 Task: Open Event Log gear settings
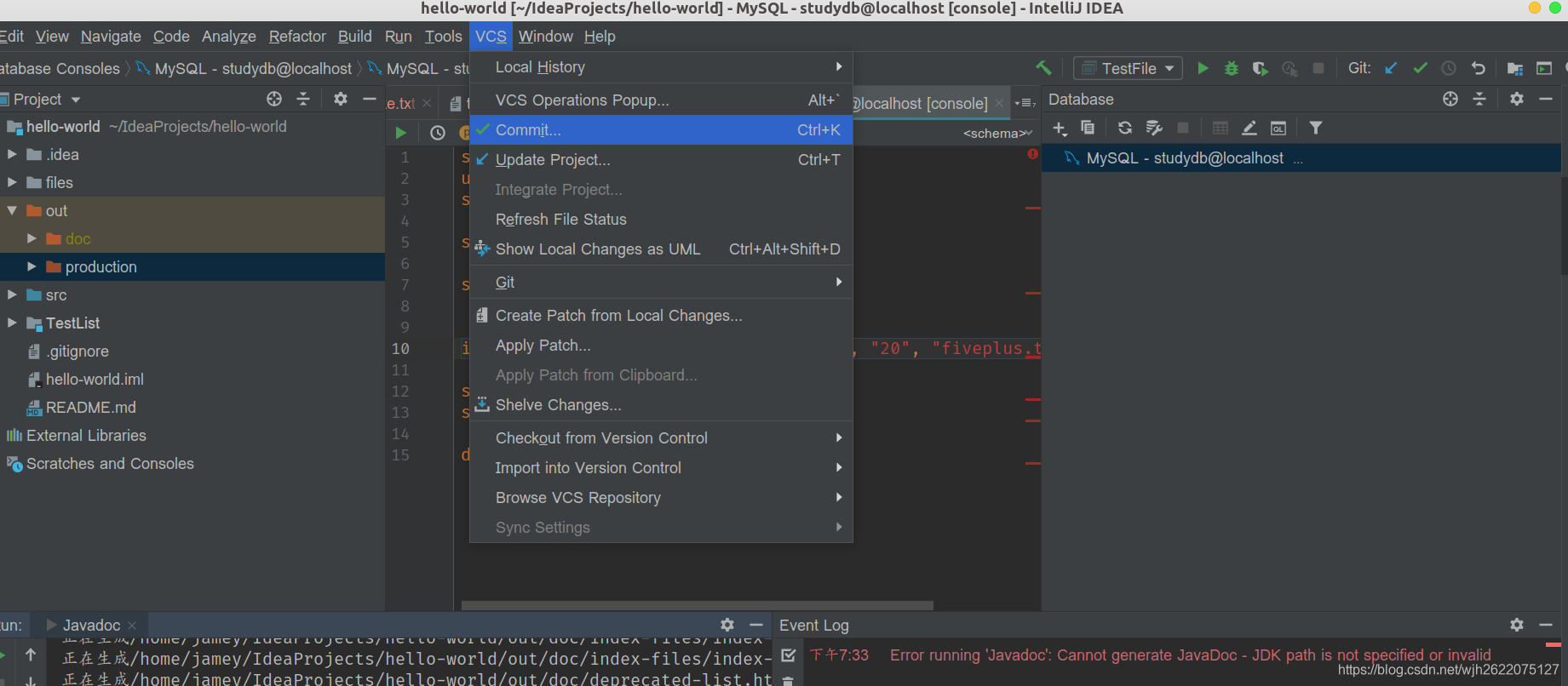point(1517,625)
